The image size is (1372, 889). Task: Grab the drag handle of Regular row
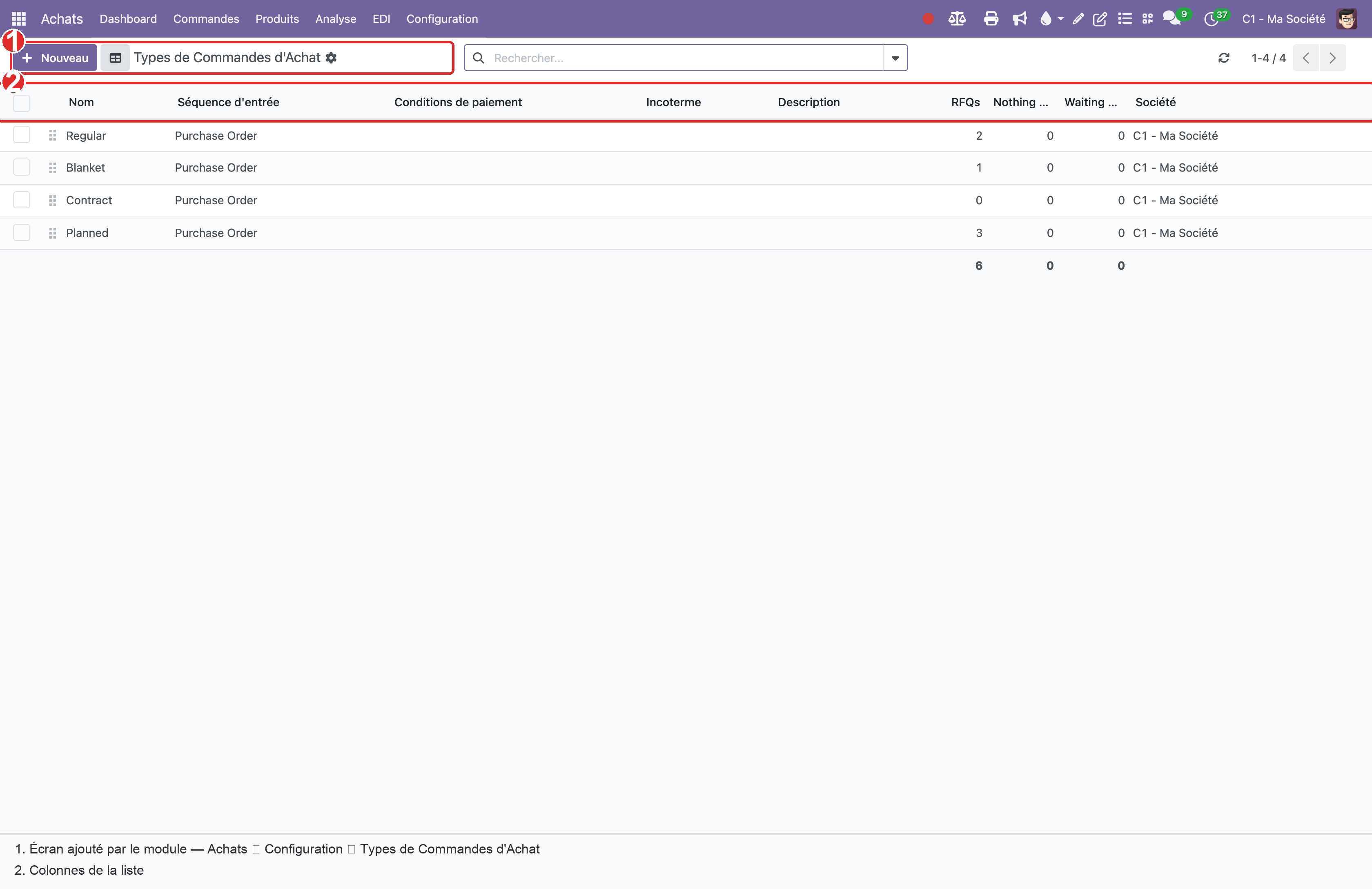point(52,135)
